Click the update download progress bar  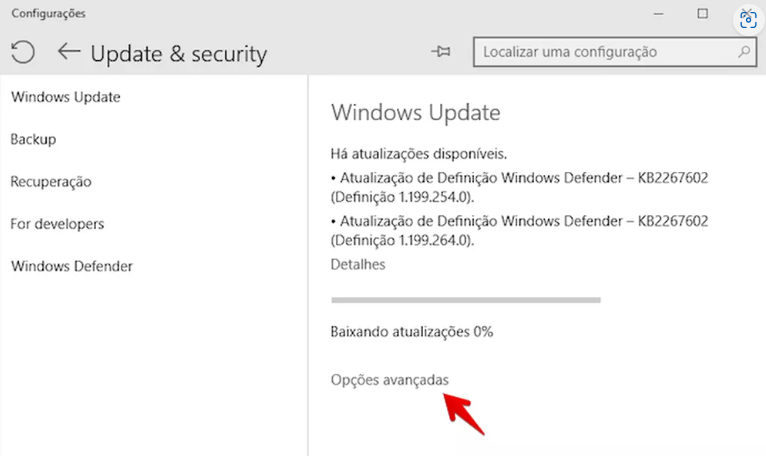(x=466, y=300)
